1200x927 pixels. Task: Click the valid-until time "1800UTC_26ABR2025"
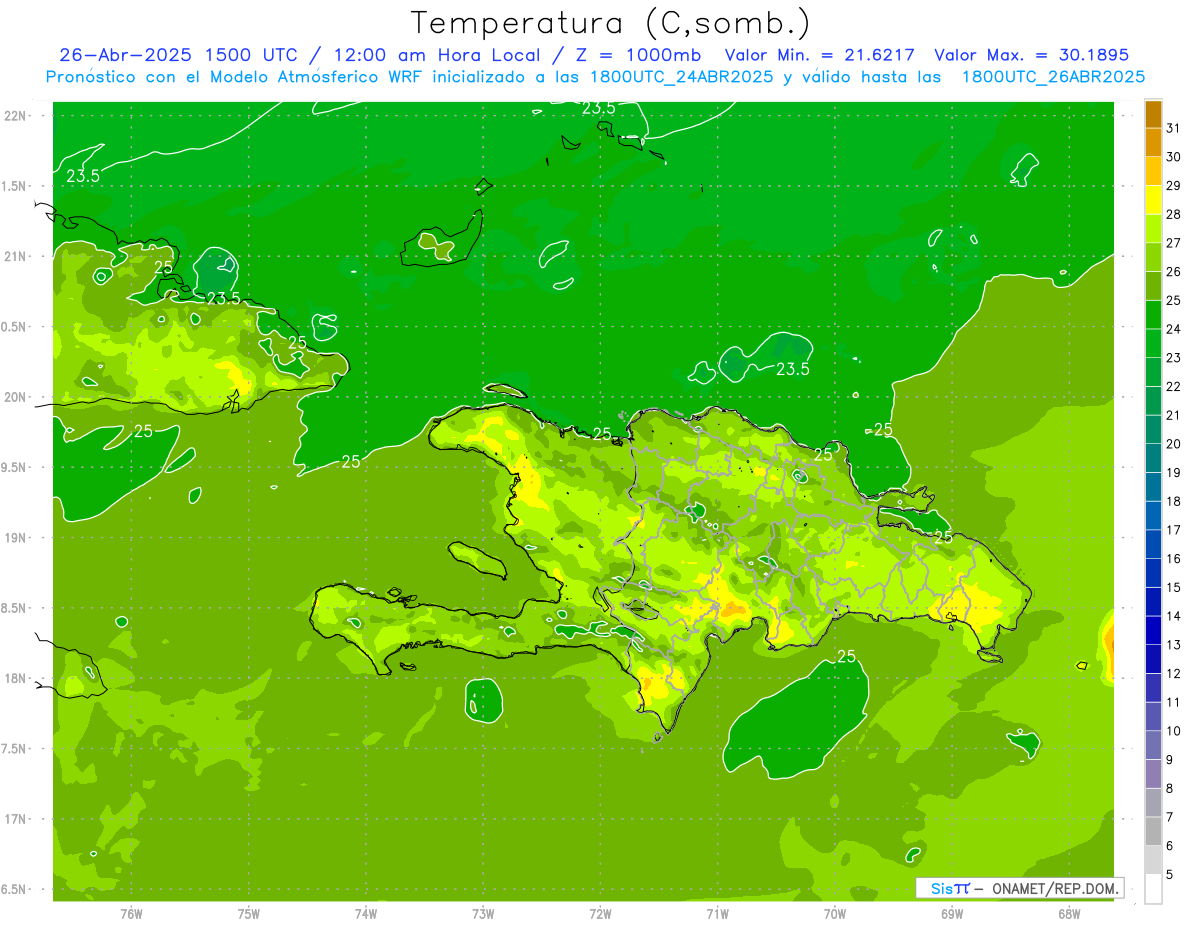1053,76
